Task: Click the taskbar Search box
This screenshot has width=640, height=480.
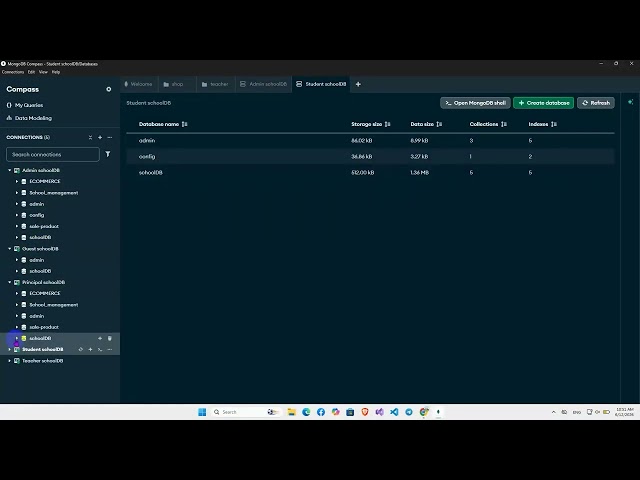Action: 246,412
